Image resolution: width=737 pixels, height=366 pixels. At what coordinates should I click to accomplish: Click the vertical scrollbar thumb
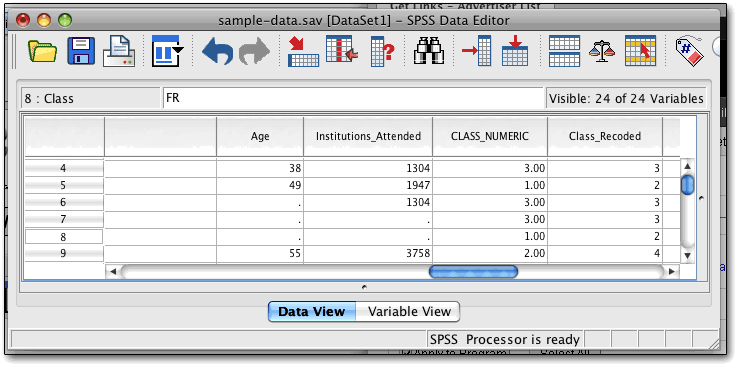tap(687, 184)
